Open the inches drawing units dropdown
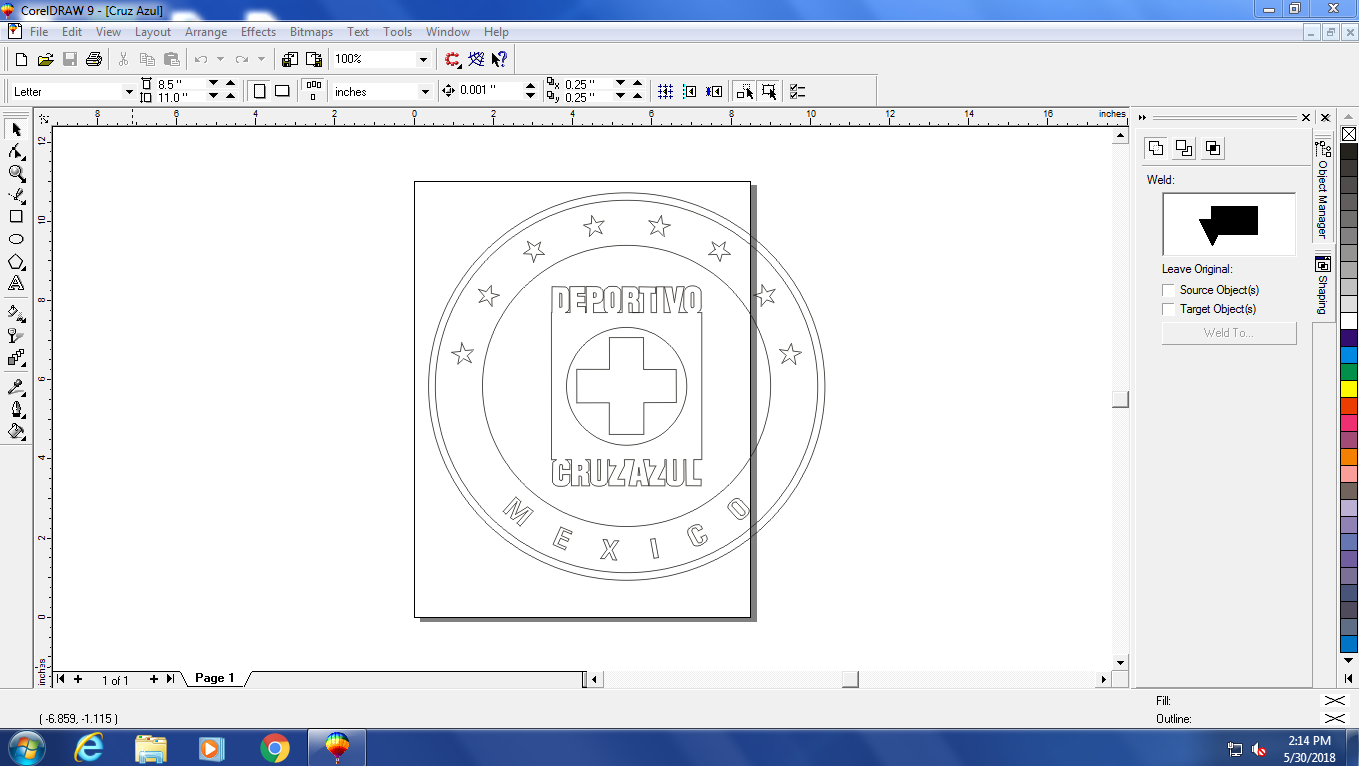The width and height of the screenshot is (1359, 766). pyautogui.click(x=424, y=92)
